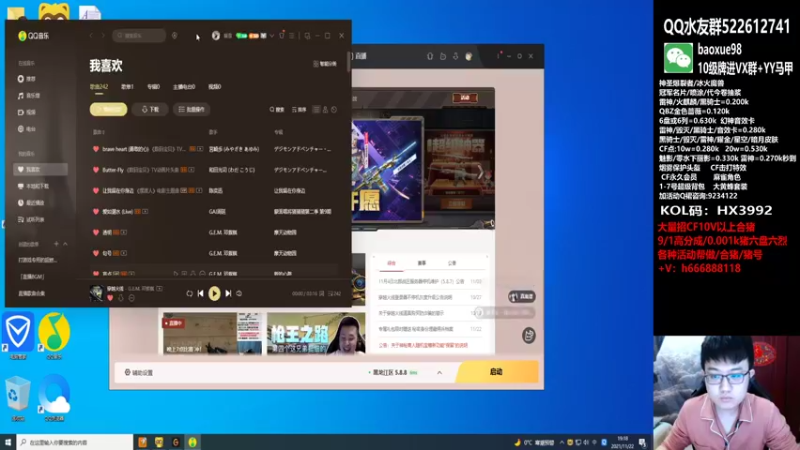Expand the server region selector arrow in launcher
The width and height of the screenshot is (800, 450).
point(439,372)
